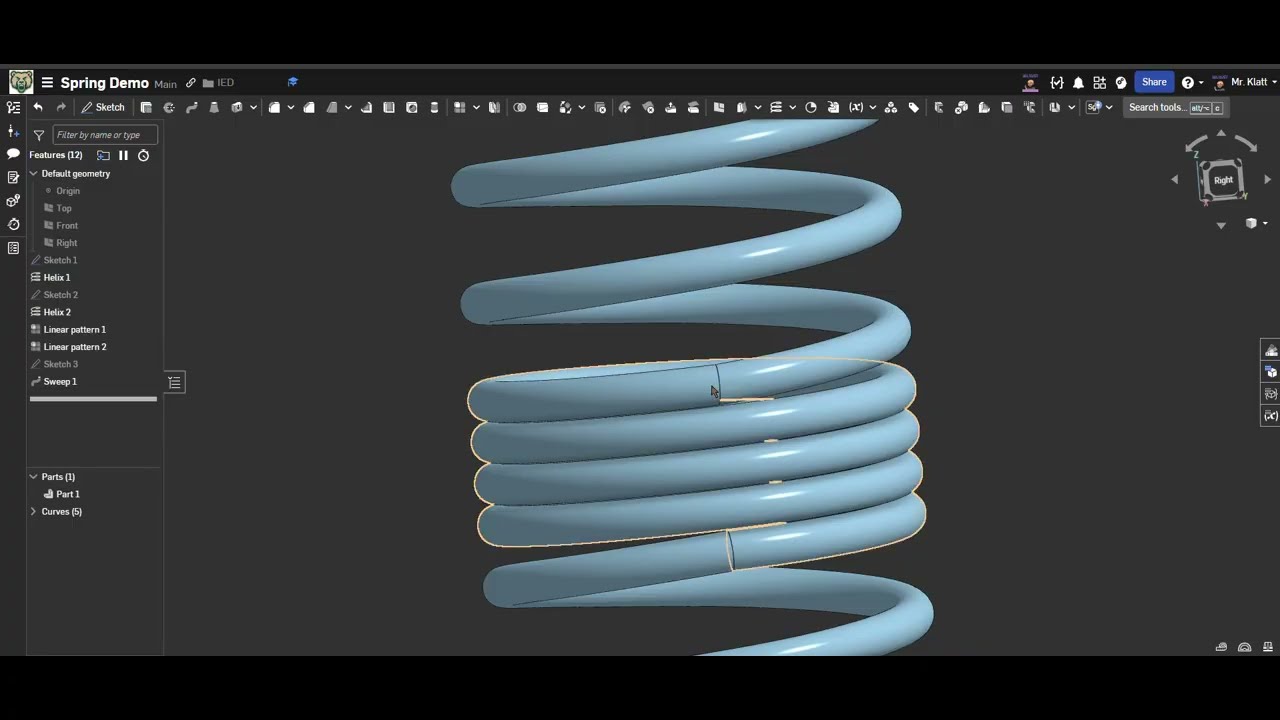Select the Thicken tool icon
1280x720 pixels.
pos(237,107)
